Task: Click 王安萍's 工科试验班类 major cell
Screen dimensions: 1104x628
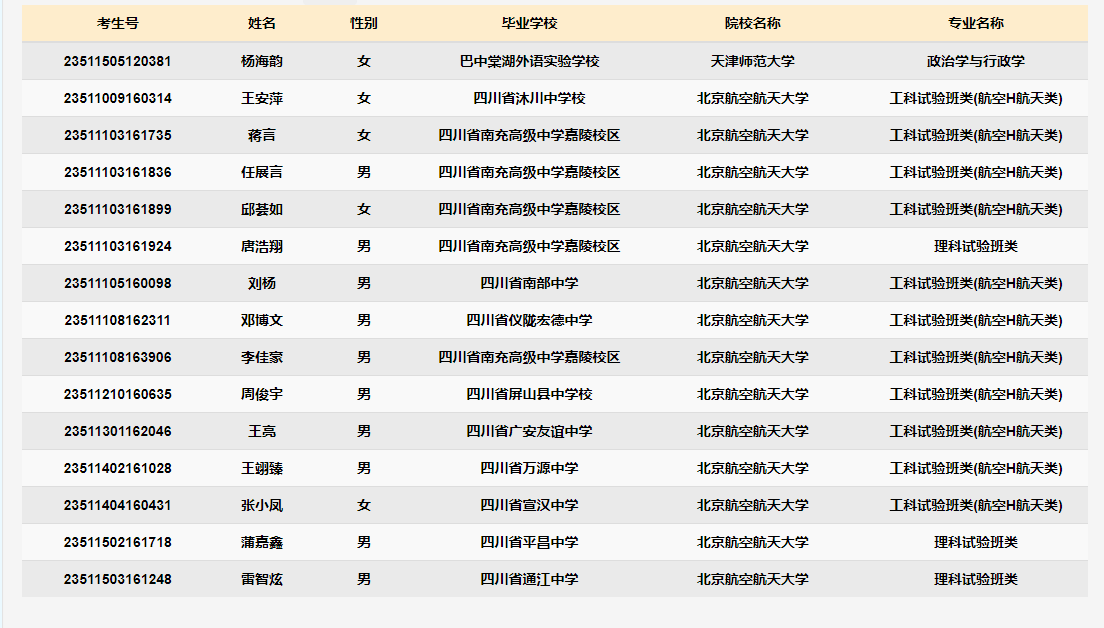Action: 975,99
